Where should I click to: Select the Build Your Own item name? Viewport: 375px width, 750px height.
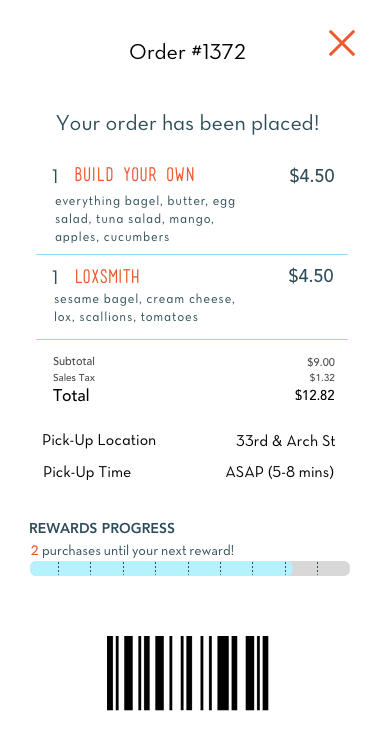134,175
